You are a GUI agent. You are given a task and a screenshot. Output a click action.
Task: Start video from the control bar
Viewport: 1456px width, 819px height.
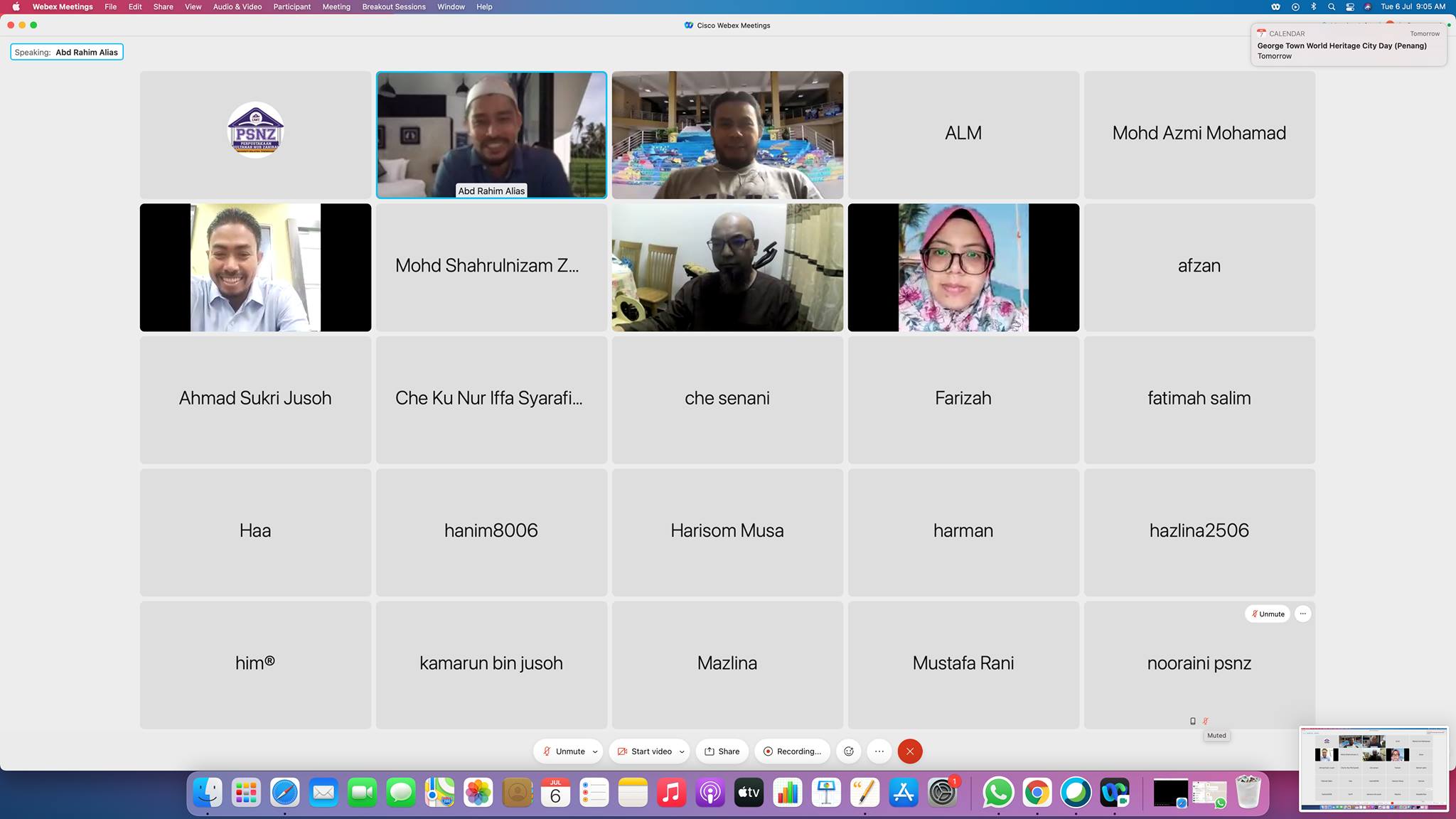tap(644, 751)
